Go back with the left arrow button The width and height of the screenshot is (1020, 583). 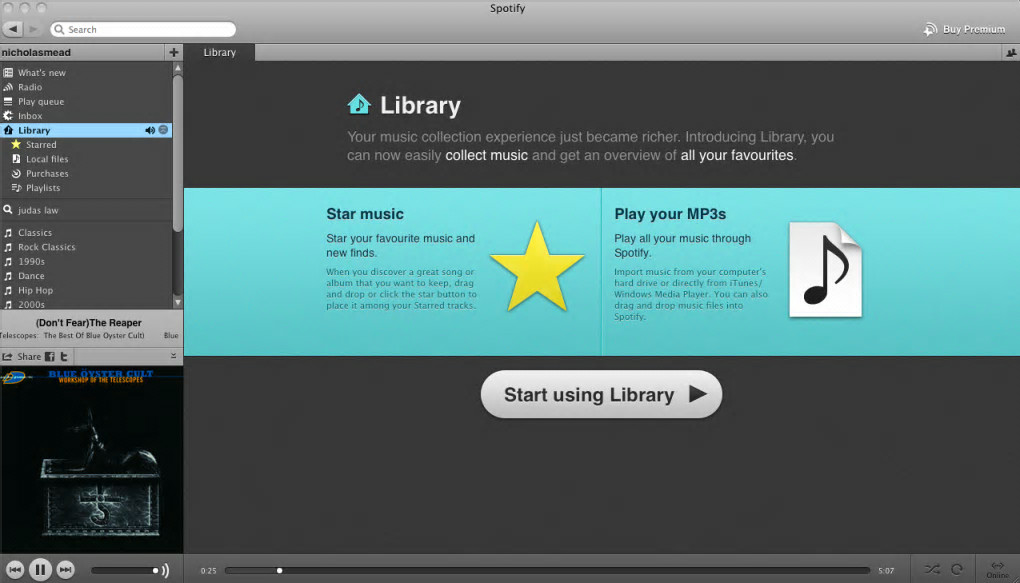(13, 29)
